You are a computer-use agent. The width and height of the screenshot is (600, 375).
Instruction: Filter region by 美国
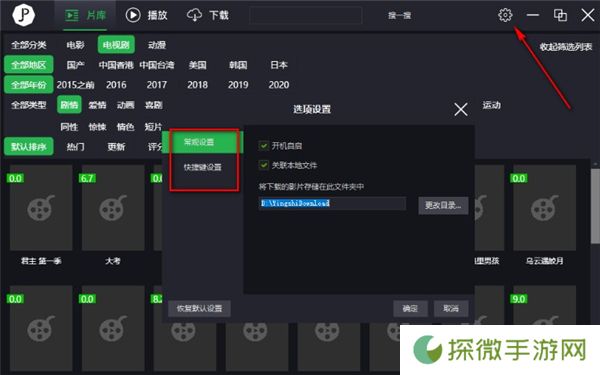tap(197, 65)
